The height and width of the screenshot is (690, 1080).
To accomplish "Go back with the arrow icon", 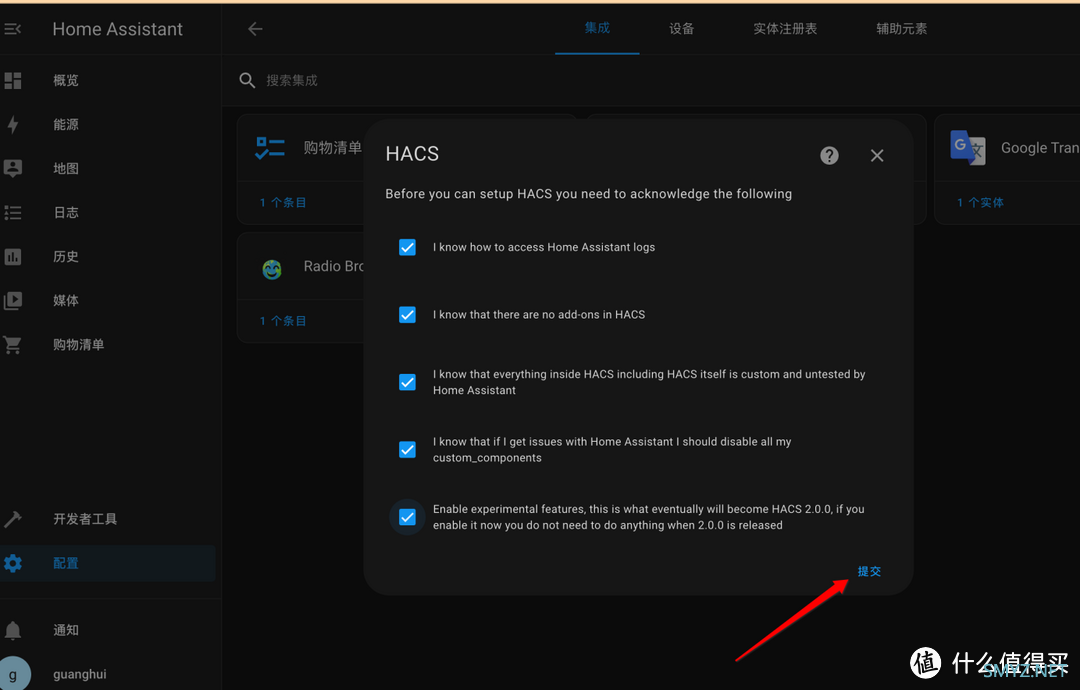I will pos(256,29).
